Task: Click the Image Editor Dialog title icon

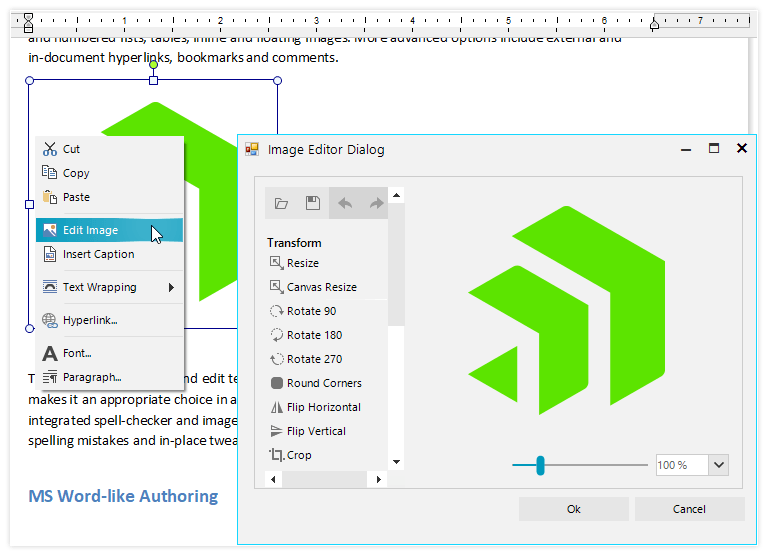Action: coord(252,149)
